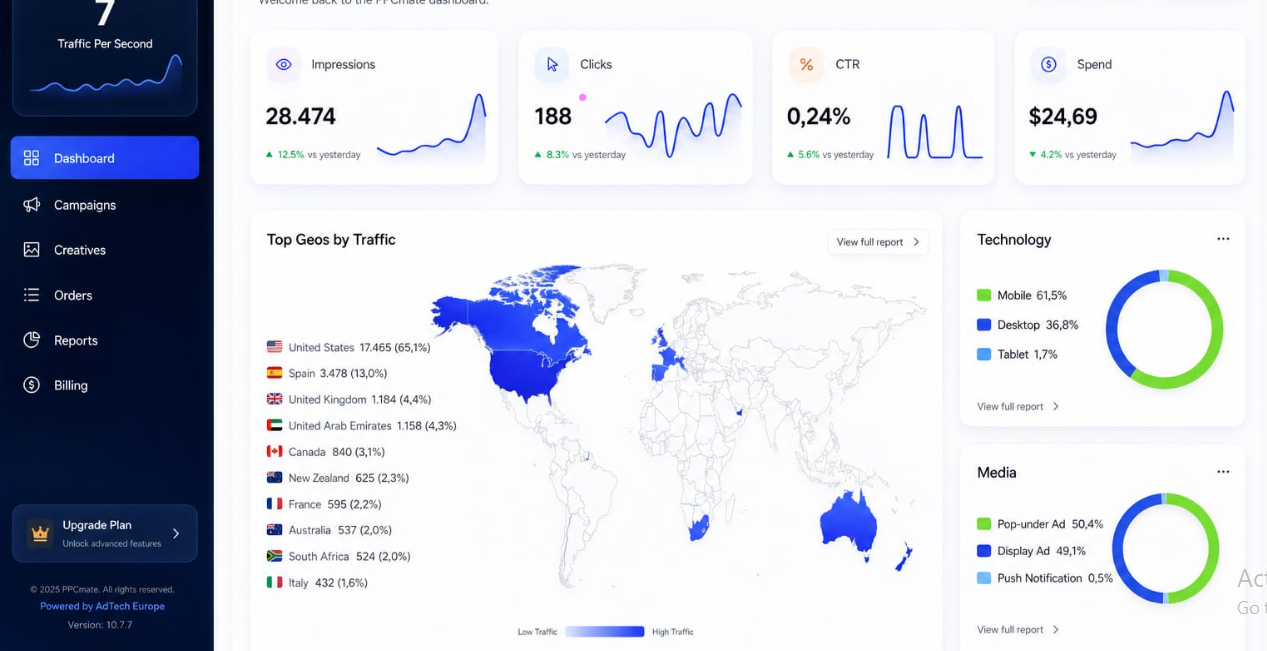Click the Impressions sparkline chart
Screen dimensions: 1267x651
(431, 127)
